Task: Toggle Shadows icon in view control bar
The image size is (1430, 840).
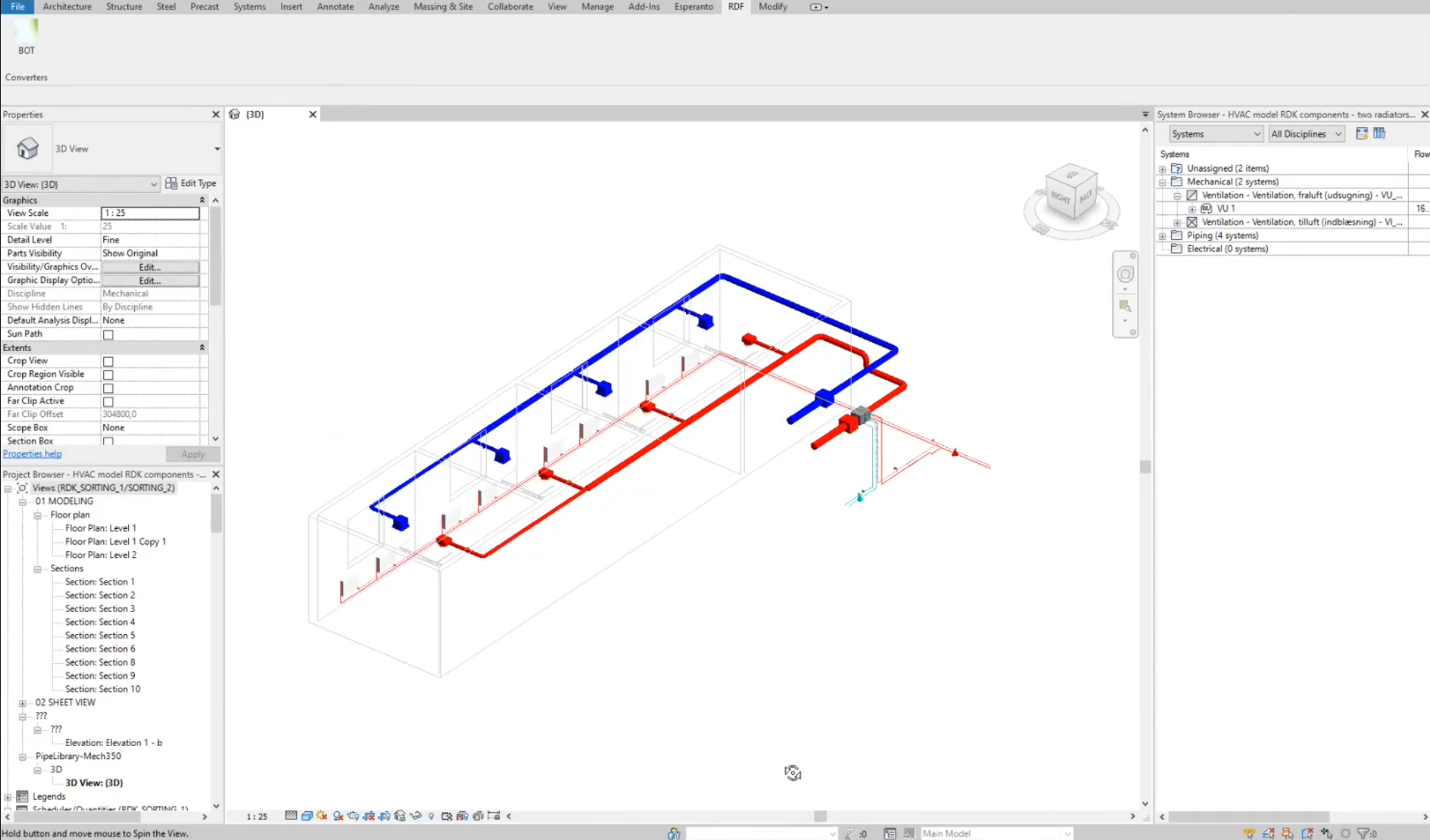Action: point(338,816)
